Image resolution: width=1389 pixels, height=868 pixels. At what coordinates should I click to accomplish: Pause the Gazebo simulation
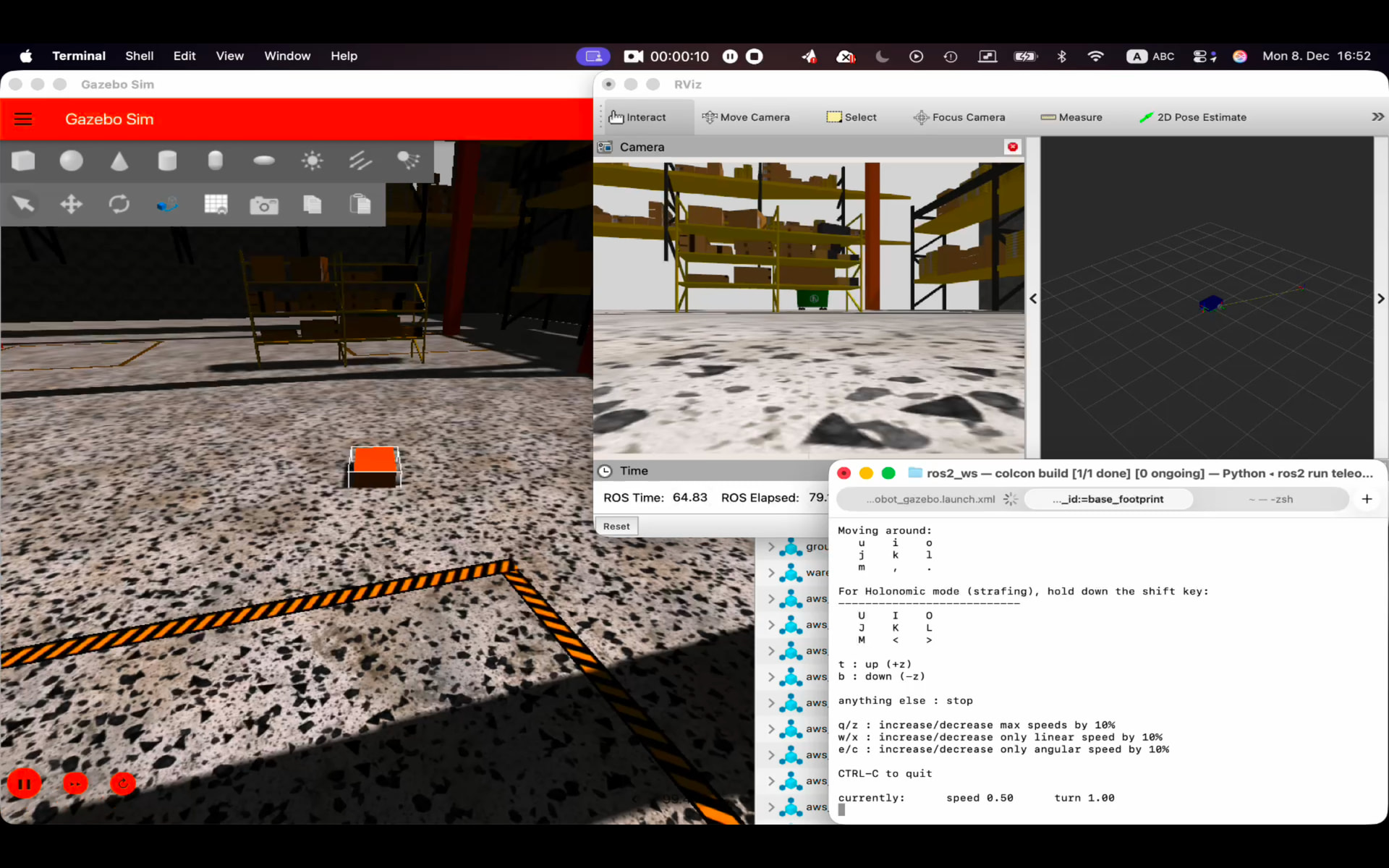[x=24, y=783]
